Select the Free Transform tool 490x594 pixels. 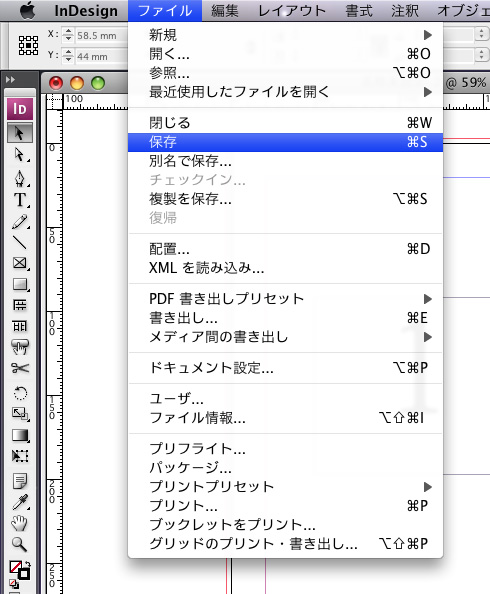(19, 456)
